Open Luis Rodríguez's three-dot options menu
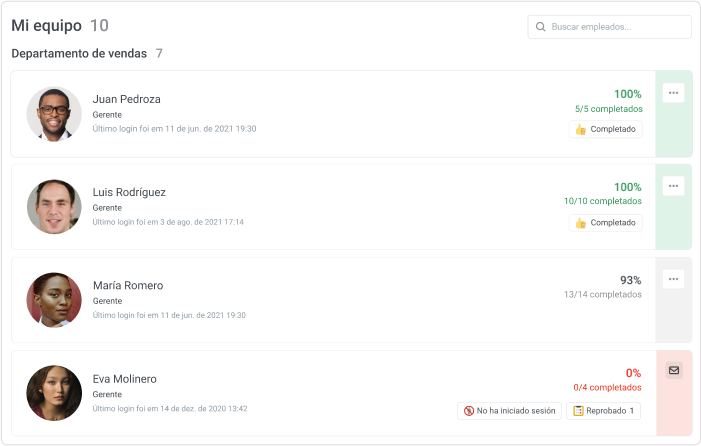 coord(673,186)
